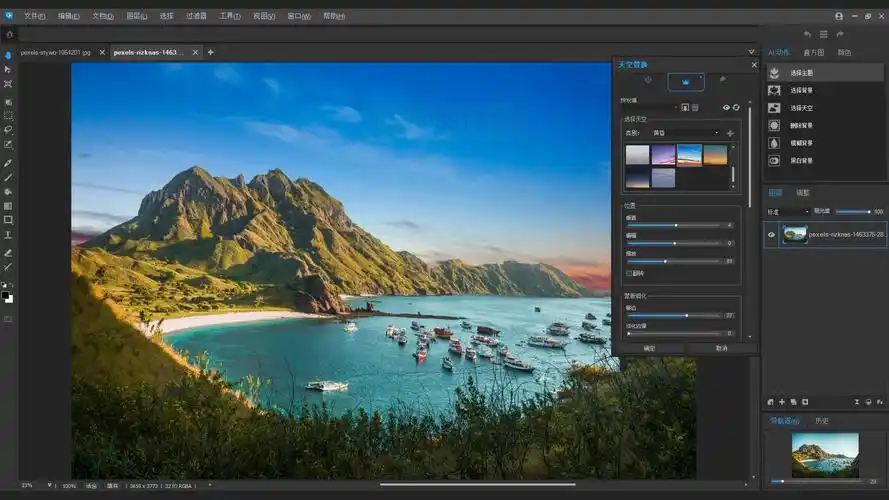Image resolution: width=889 pixels, height=500 pixels.
Task: Open the 类别 sky category dropdown
Action: [x=685, y=133]
